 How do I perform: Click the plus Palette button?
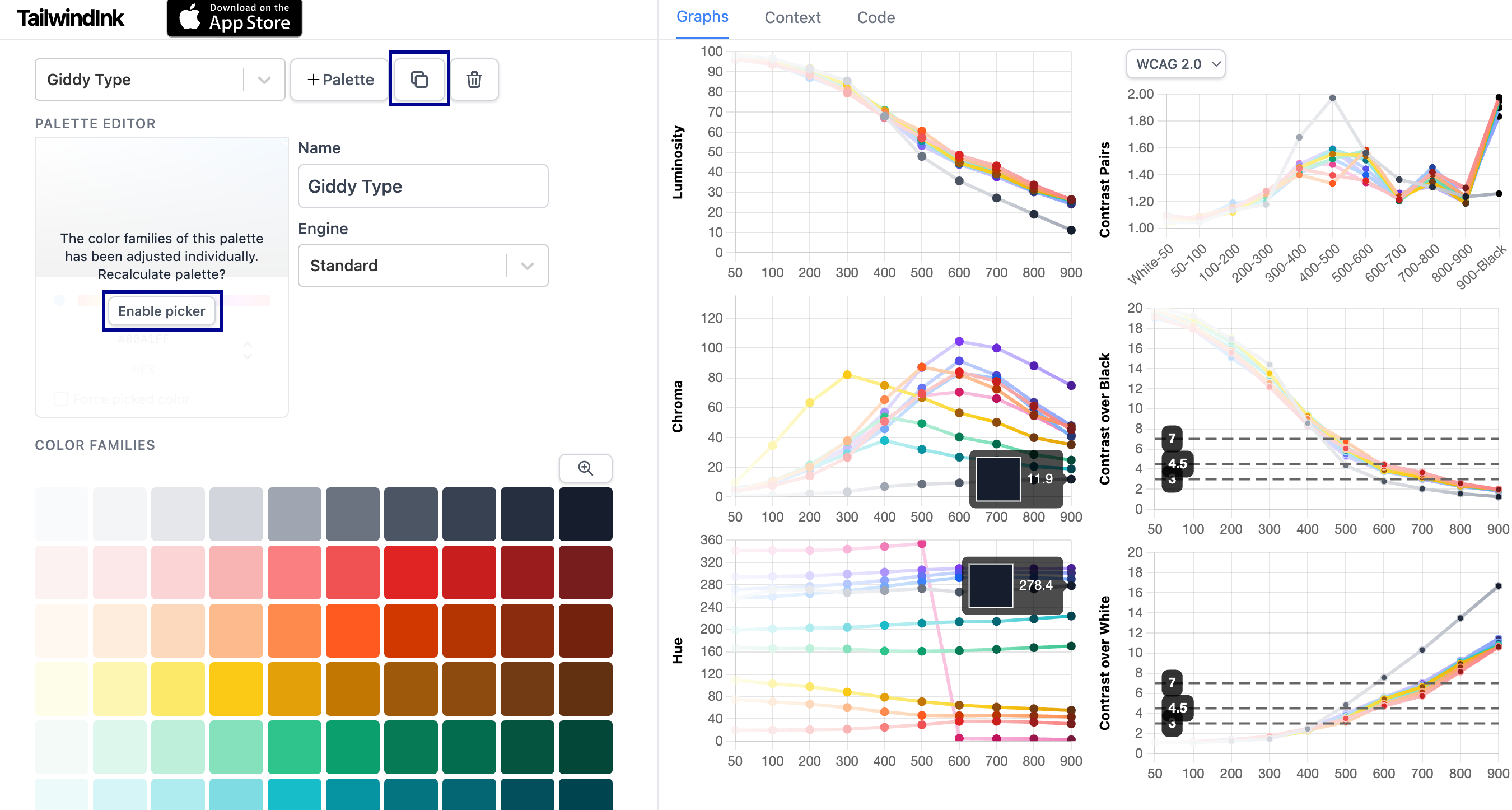pyautogui.click(x=340, y=79)
